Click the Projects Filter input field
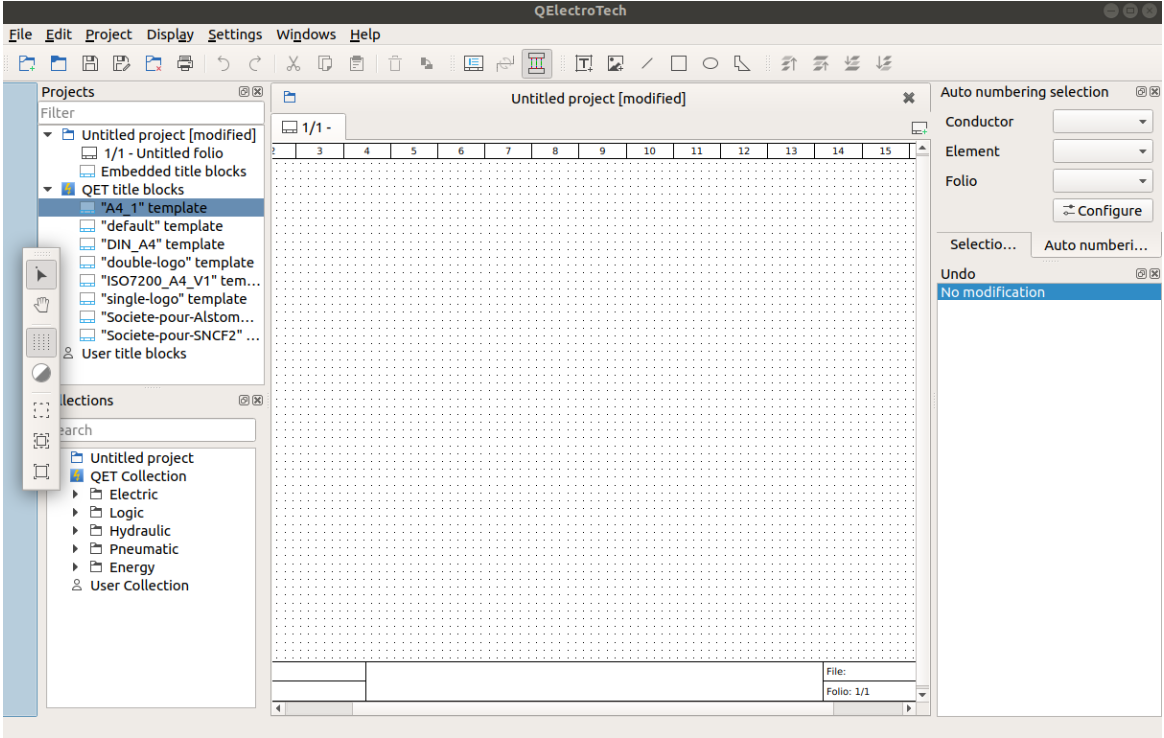This screenshot has width=1164, height=738. (151, 113)
